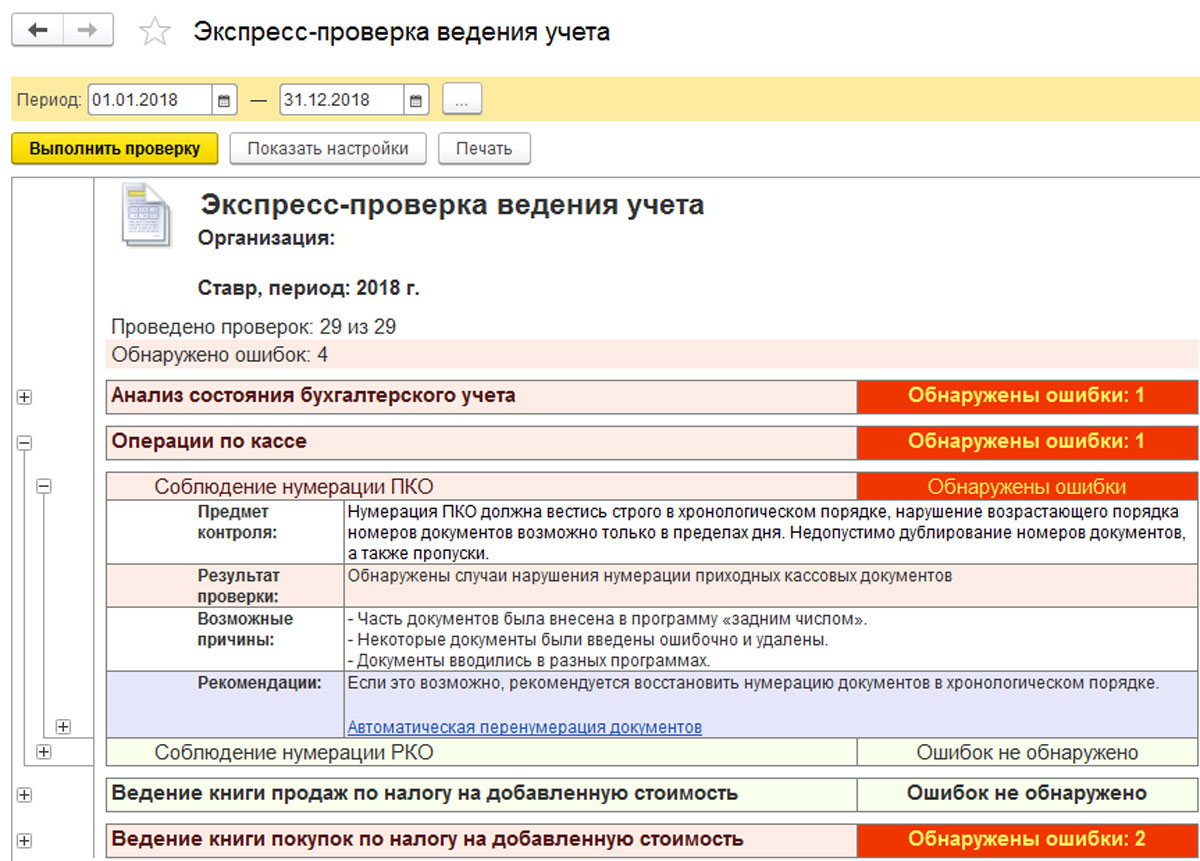Expand Ведение книги покупок section
Viewport: 1200px width, 861px height.
[x=25, y=841]
